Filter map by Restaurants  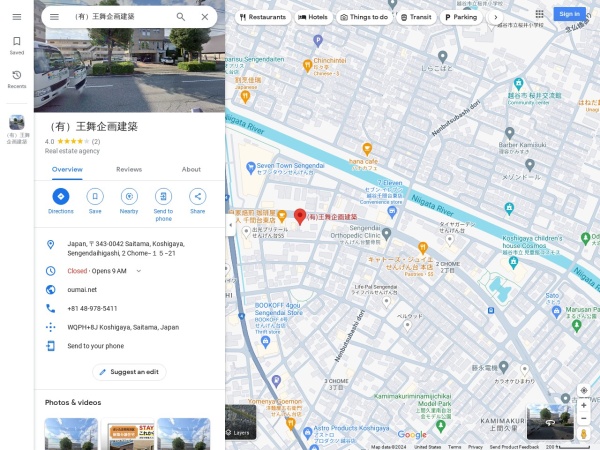(x=263, y=17)
